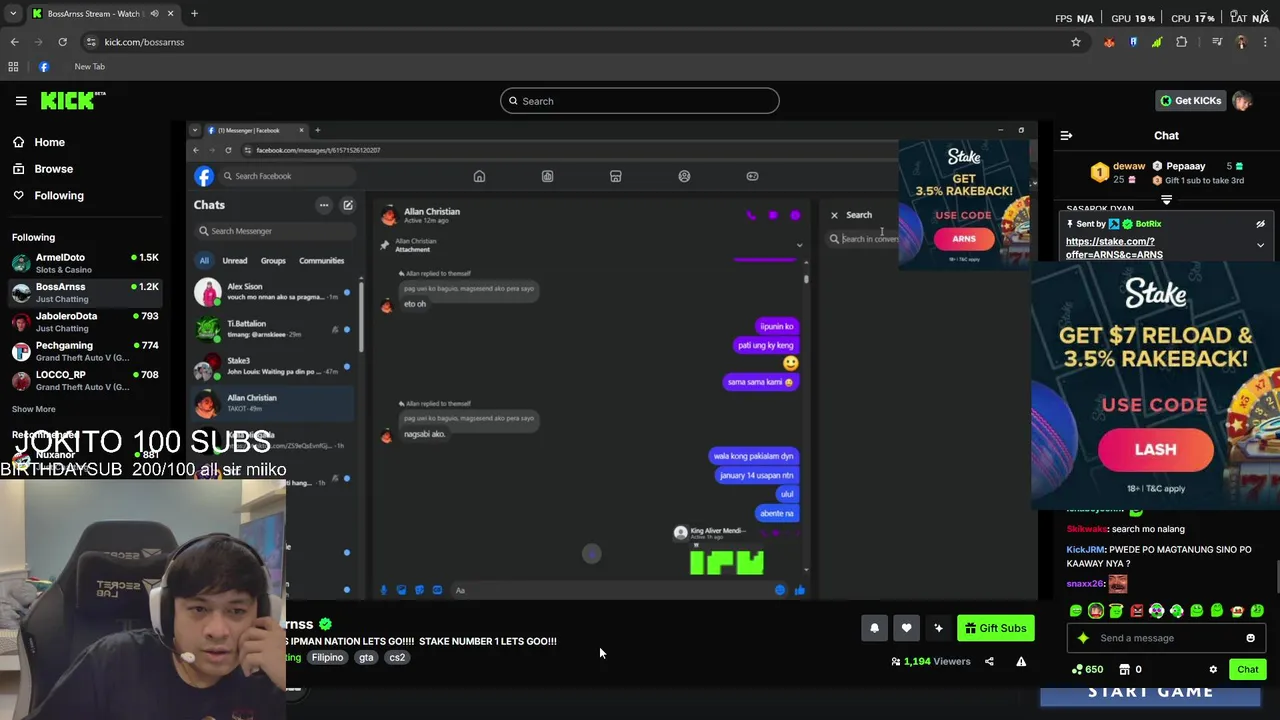1280x720 pixels.
Task: Open the Kick hamburger menu
Action: [x=21, y=101]
